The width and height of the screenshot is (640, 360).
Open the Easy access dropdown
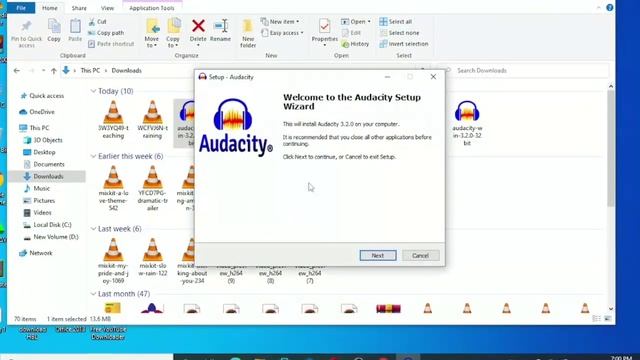(282, 33)
